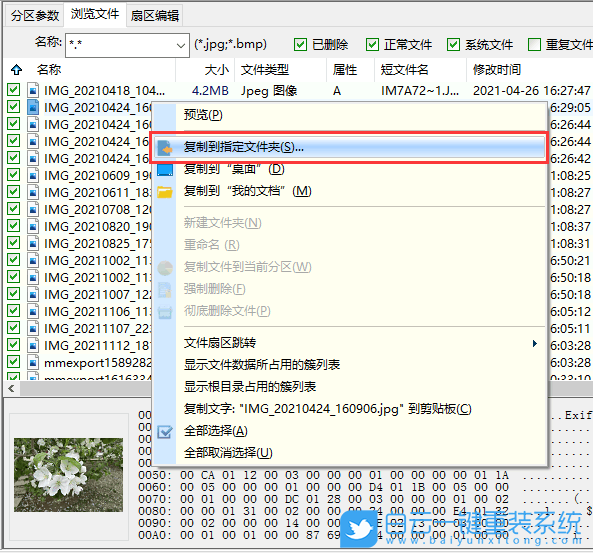This screenshot has width=593, height=553.
Task: Uncheck the checkbox for IMG_20210825_17
Action: [x=14, y=243]
